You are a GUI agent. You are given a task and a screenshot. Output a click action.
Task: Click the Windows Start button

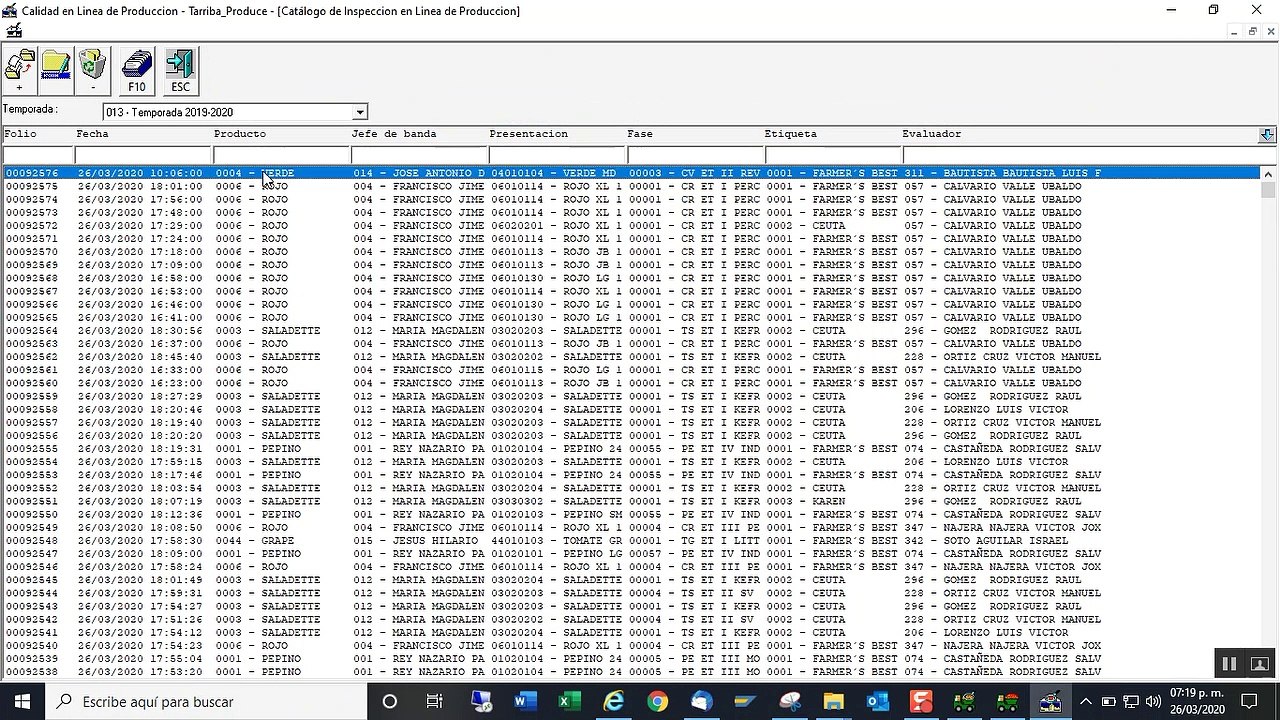[22, 702]
